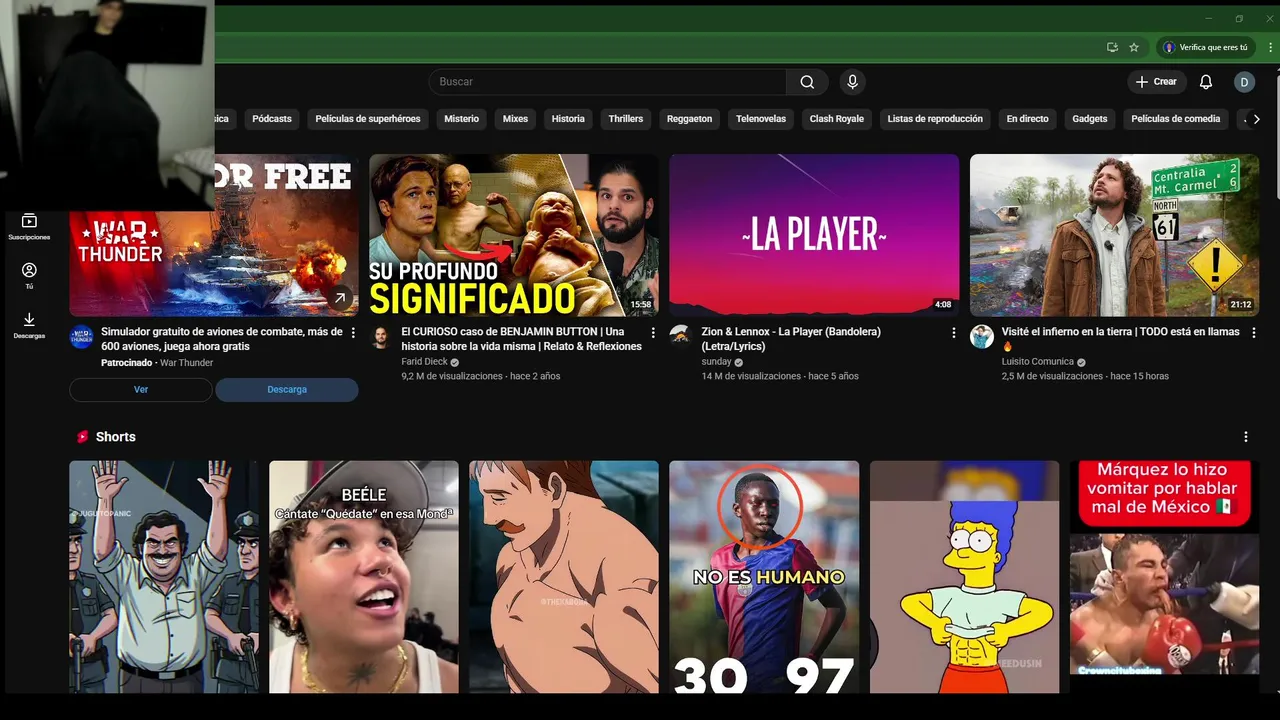Open the NO ES HUMANO short

click(x=764, y=577)
